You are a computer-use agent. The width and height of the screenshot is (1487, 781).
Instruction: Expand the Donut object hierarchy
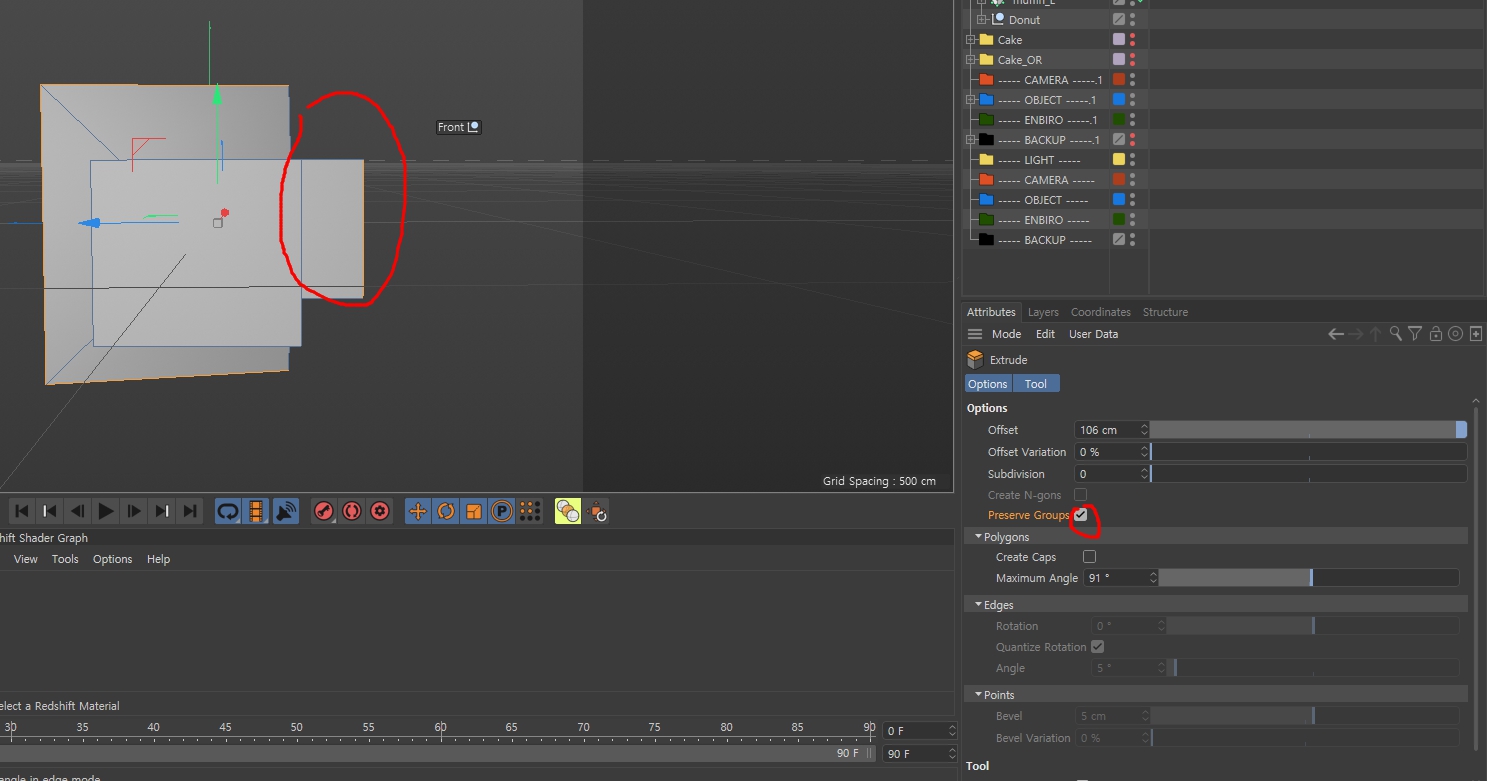[982, 20]
